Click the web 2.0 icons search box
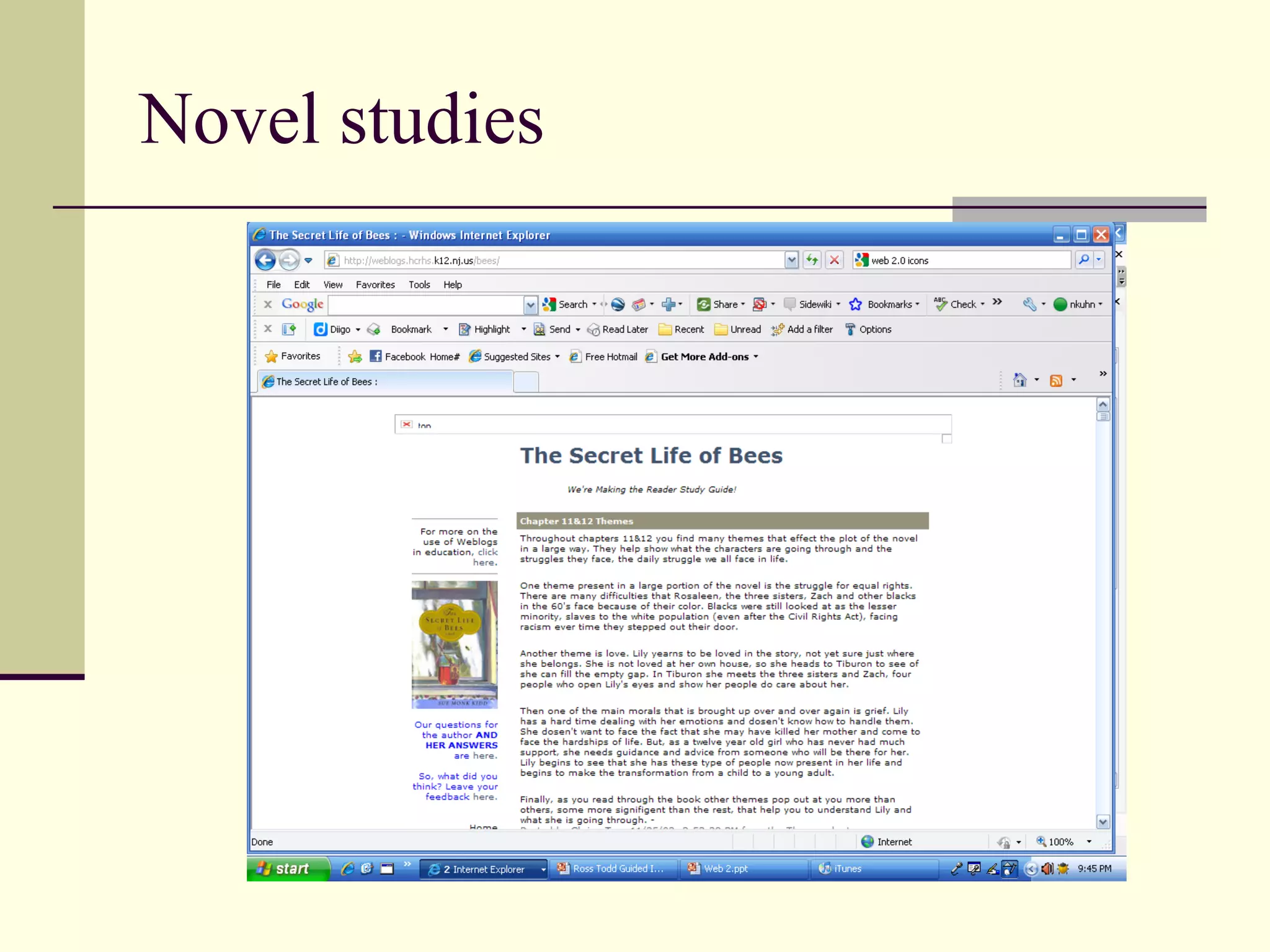 point(961,260)
